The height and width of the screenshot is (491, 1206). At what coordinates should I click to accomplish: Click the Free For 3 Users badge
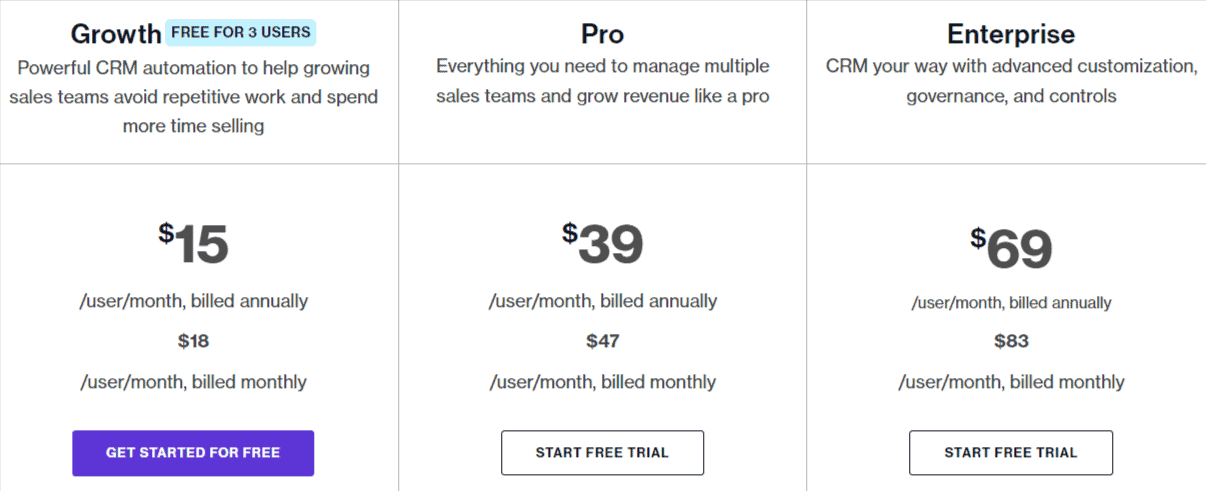(241, 32)
